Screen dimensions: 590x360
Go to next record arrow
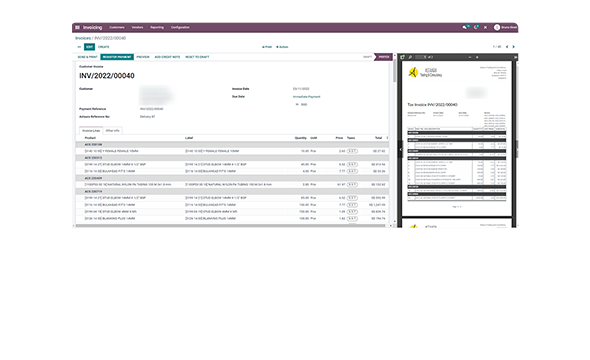514,47
